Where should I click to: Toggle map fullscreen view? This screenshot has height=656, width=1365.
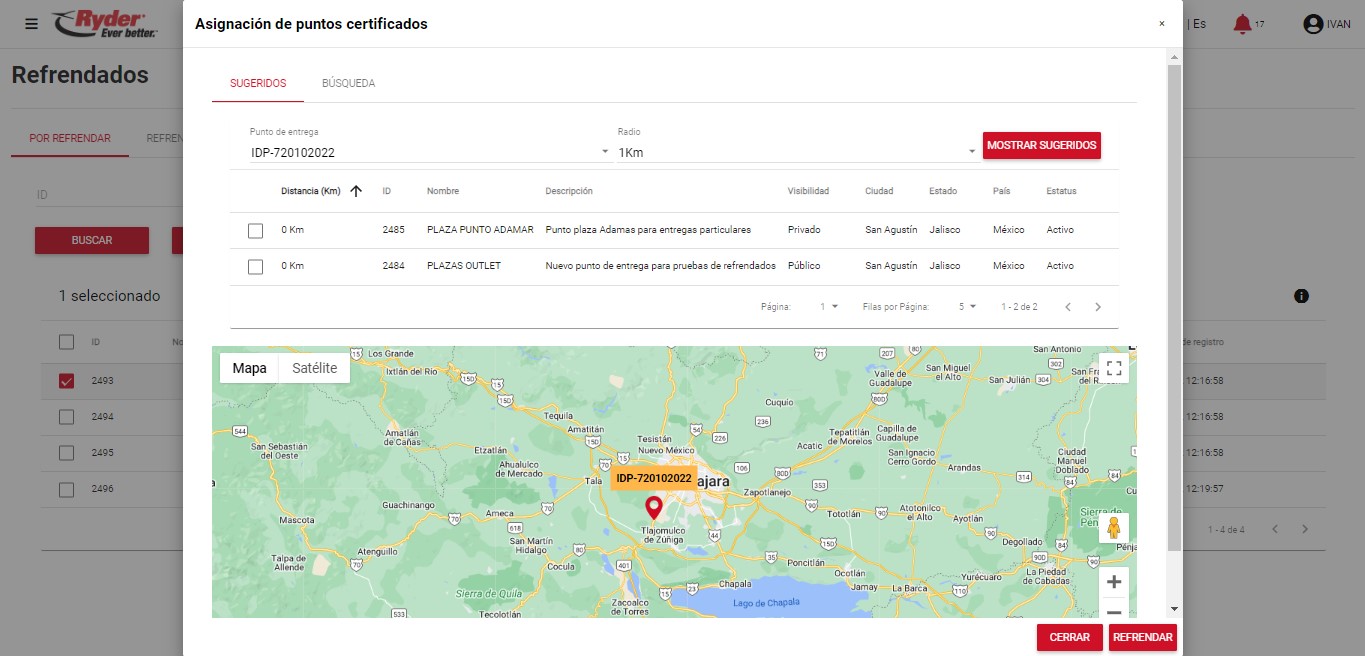point(1114,369)
